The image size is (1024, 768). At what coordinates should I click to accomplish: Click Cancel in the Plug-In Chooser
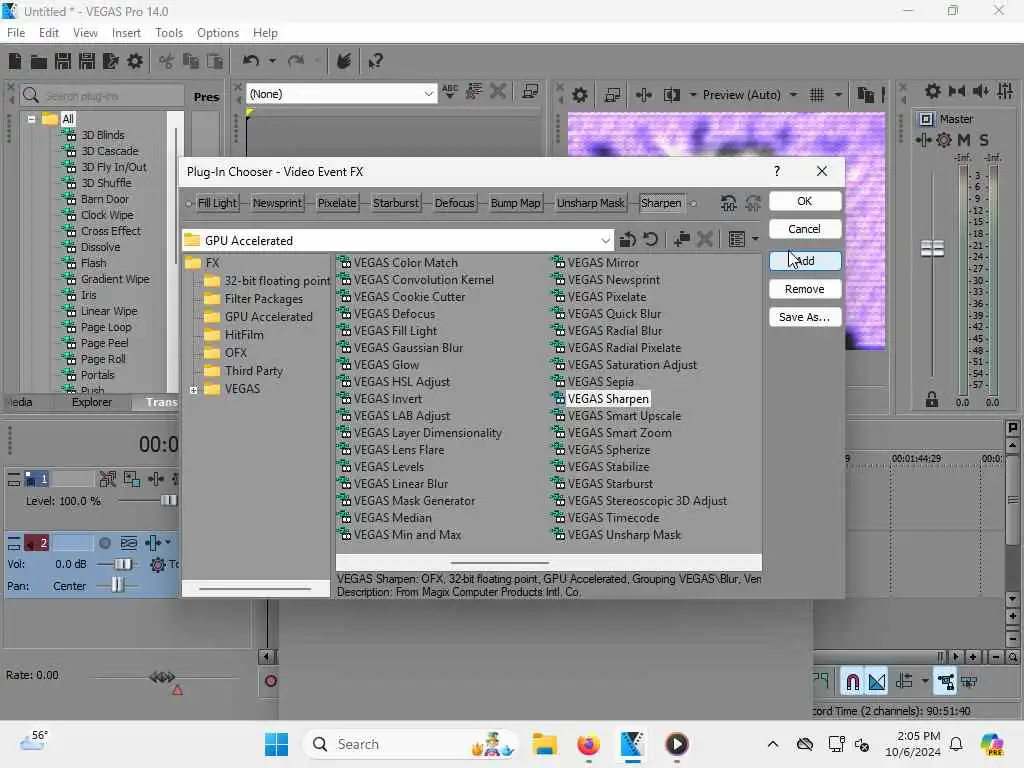coord(805,229)
